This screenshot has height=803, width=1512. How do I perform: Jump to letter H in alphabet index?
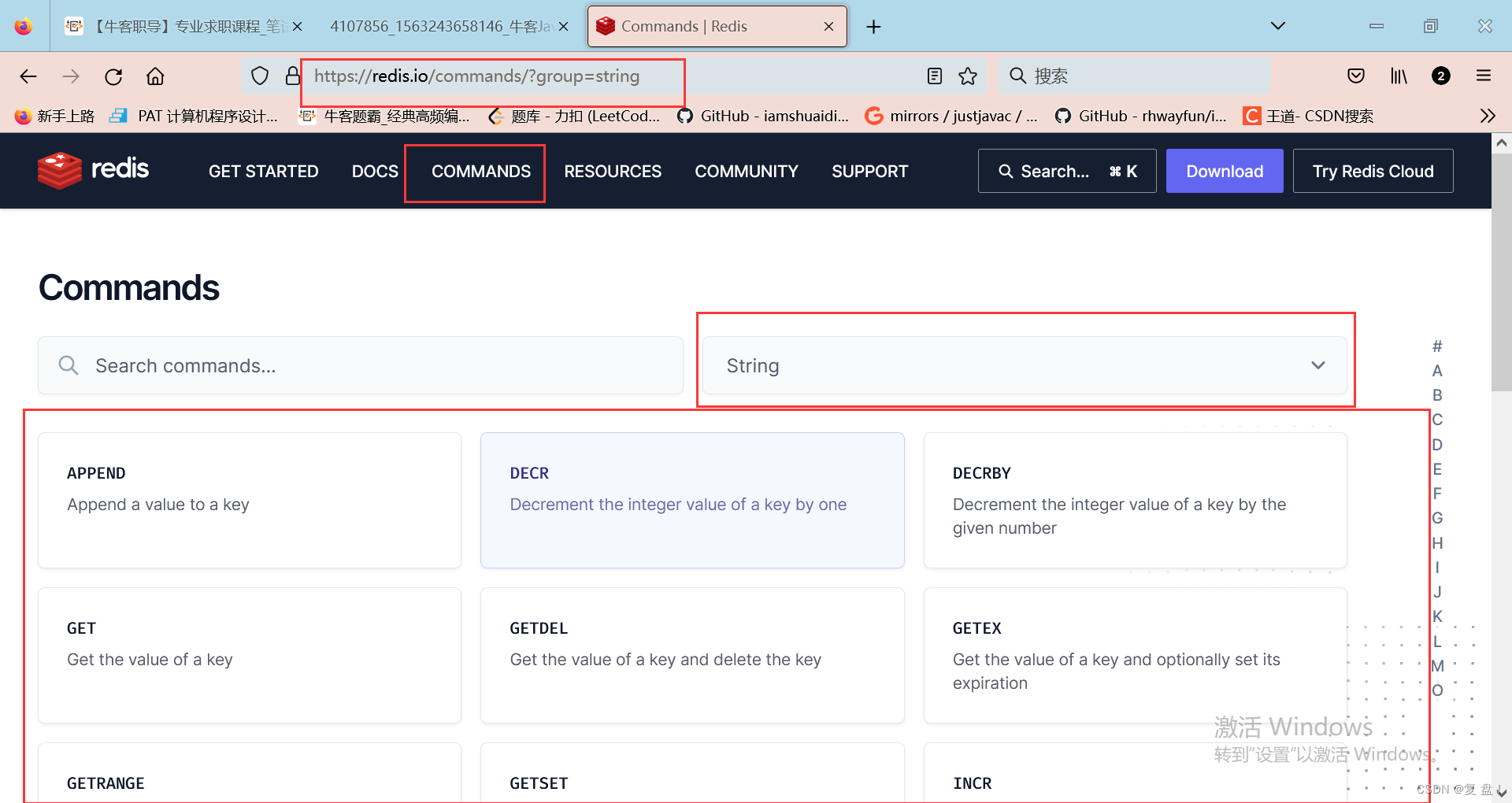click(1437, 543)
